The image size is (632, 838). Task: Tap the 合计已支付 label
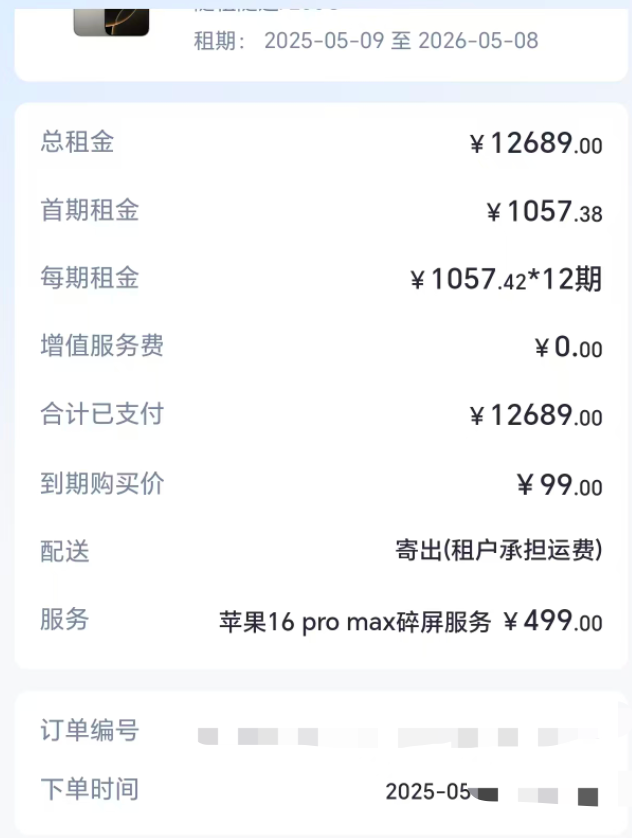[x=101, y=414]
